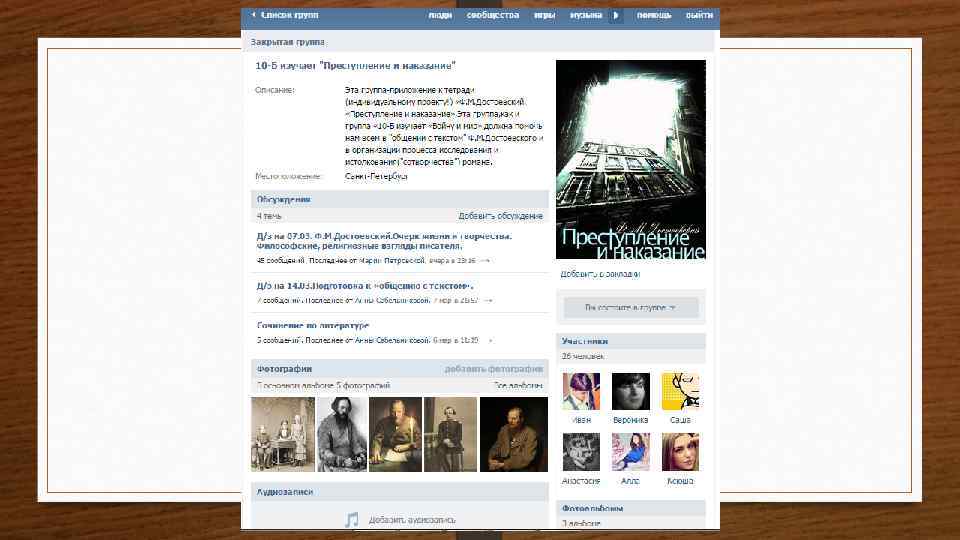Open the Участники section header
The width and height of the screenshot is (960, 540).
[x=631, y=341]
